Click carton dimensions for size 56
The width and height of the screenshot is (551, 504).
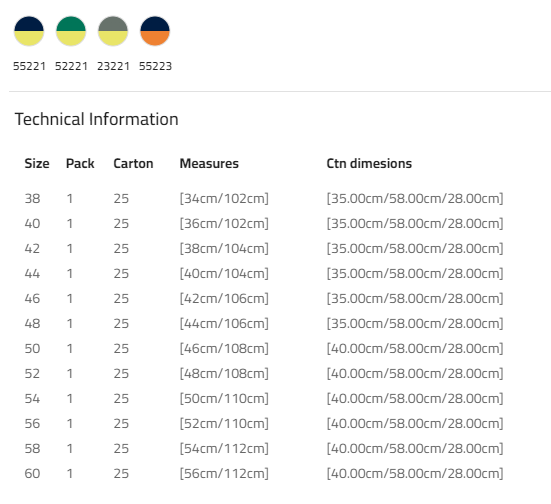click(415, 424)
